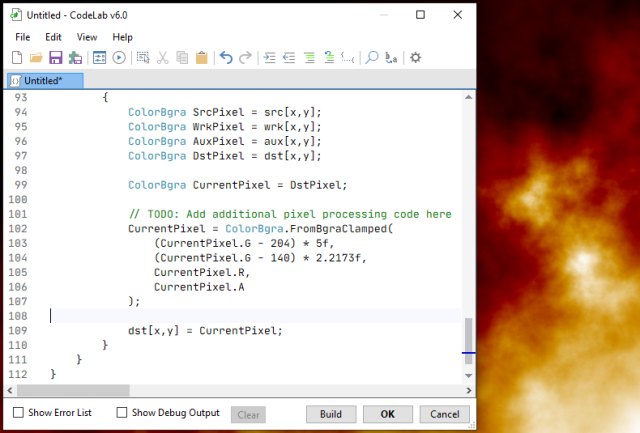
Task: Open Replace with the b-to-a icon
Action: pos(391,58)
